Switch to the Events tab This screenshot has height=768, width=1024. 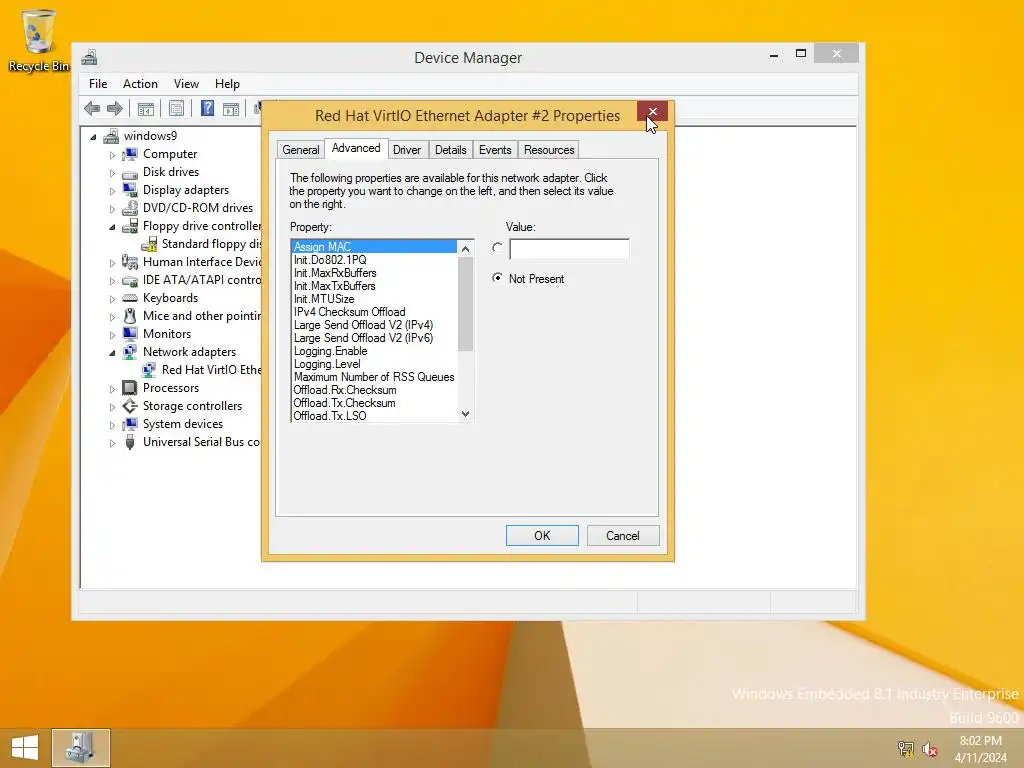click(x=495, y=150)
